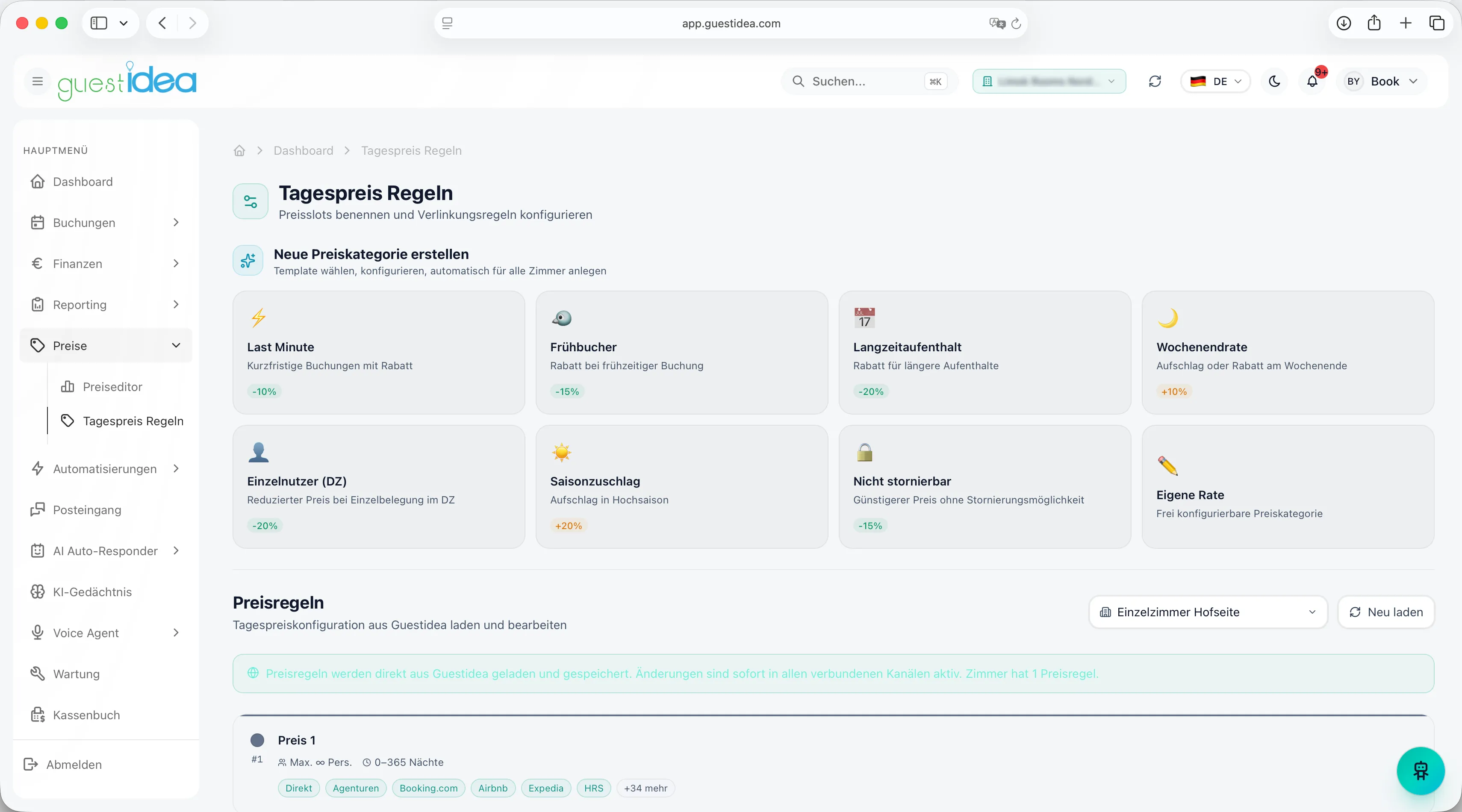Select the Wochenendrate moon template
The image size is (1462, 812).
coord(1288,353)
